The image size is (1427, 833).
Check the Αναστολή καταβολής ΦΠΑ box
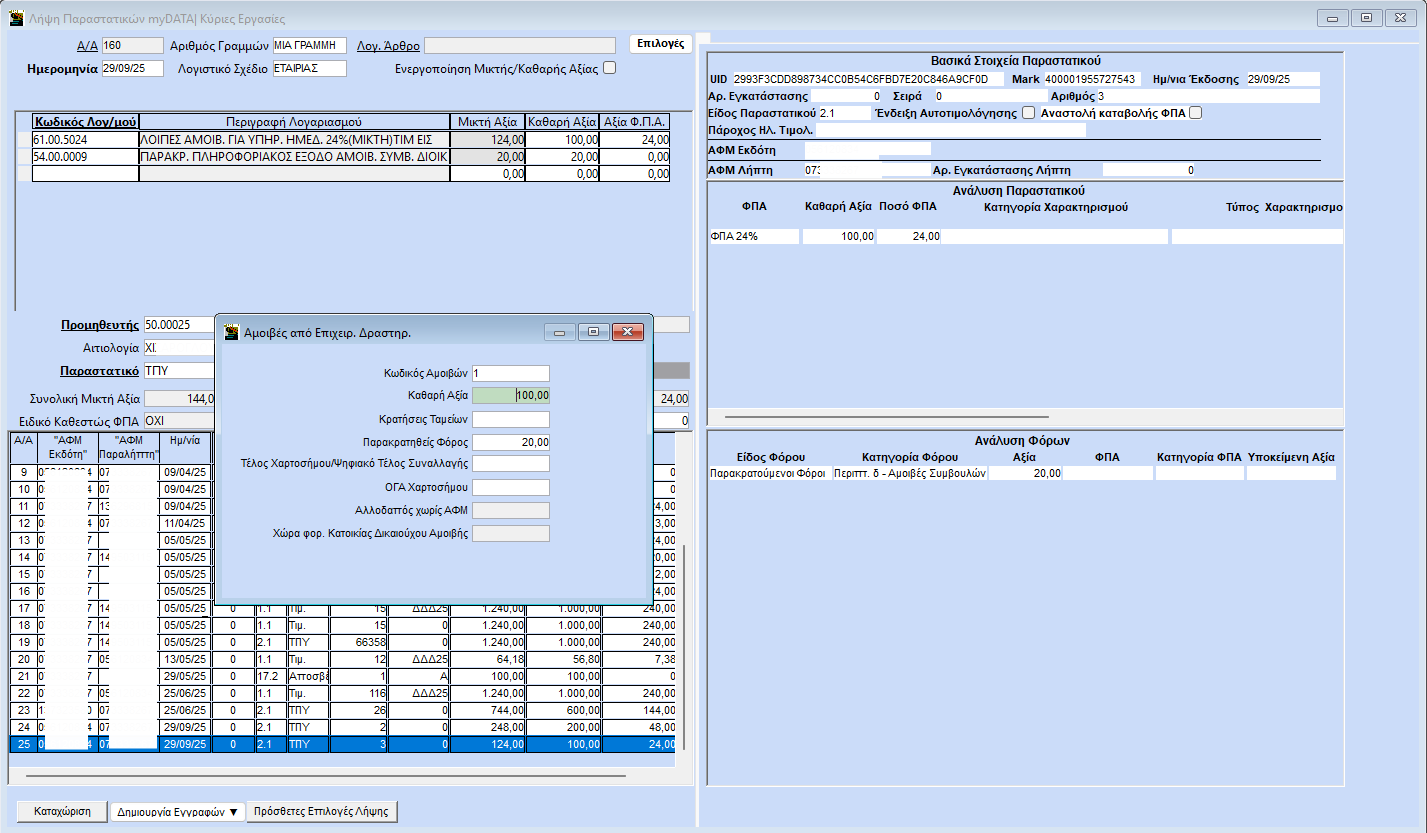tap(1194, 113)
